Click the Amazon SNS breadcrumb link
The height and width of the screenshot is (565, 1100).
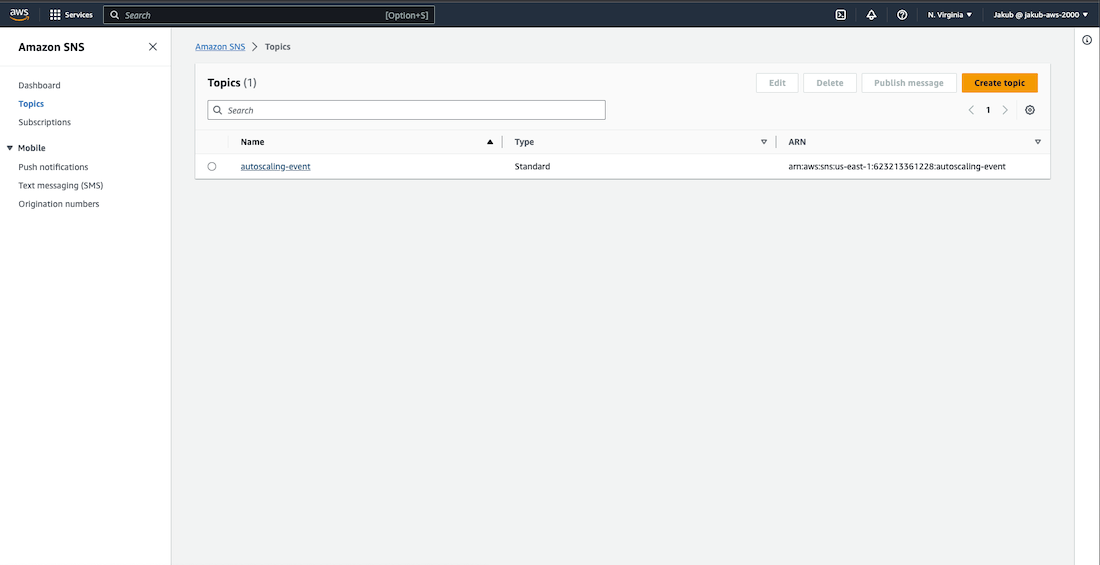(x=220, y=47)
